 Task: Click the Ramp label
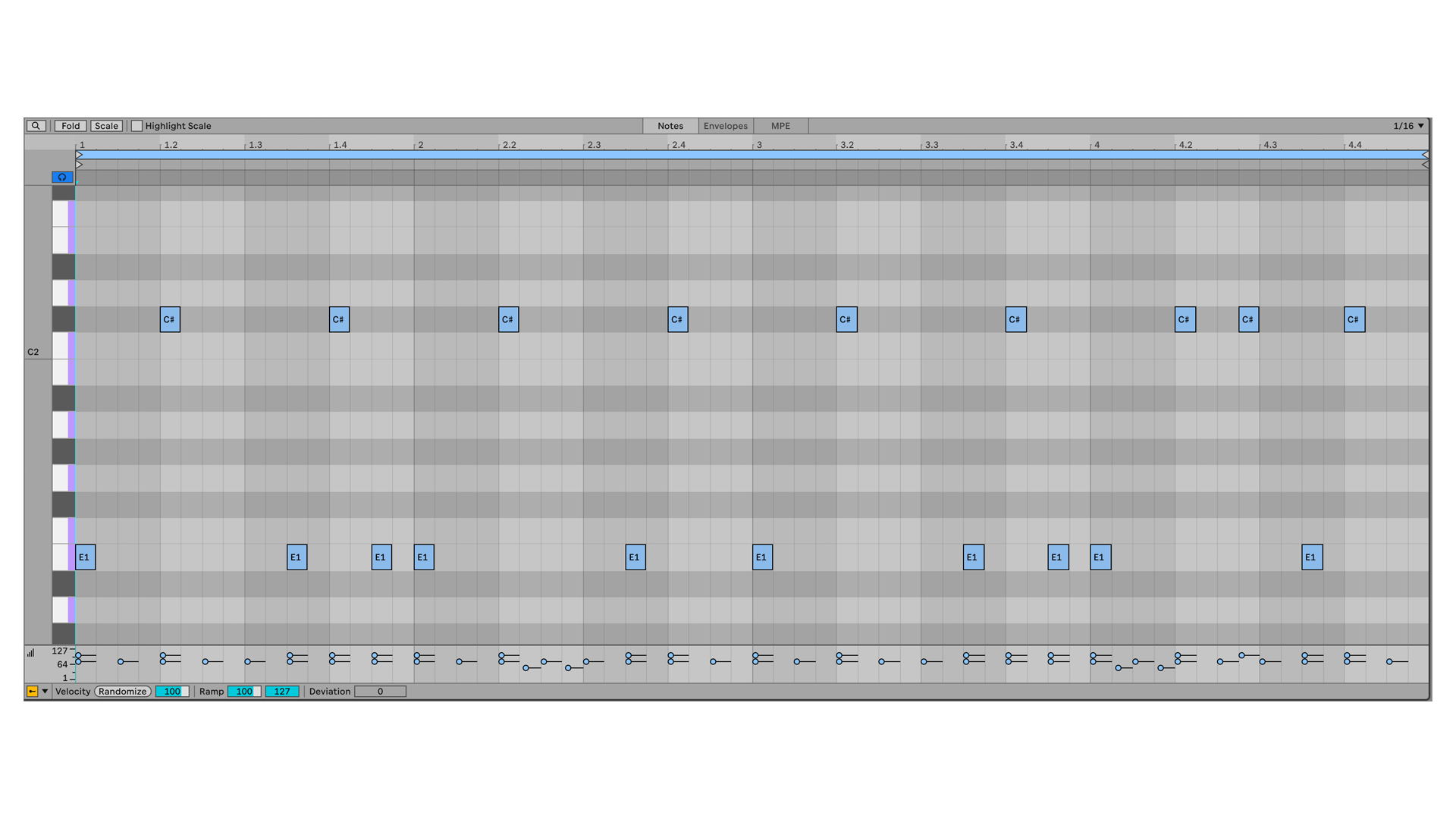tap(212, 692)
